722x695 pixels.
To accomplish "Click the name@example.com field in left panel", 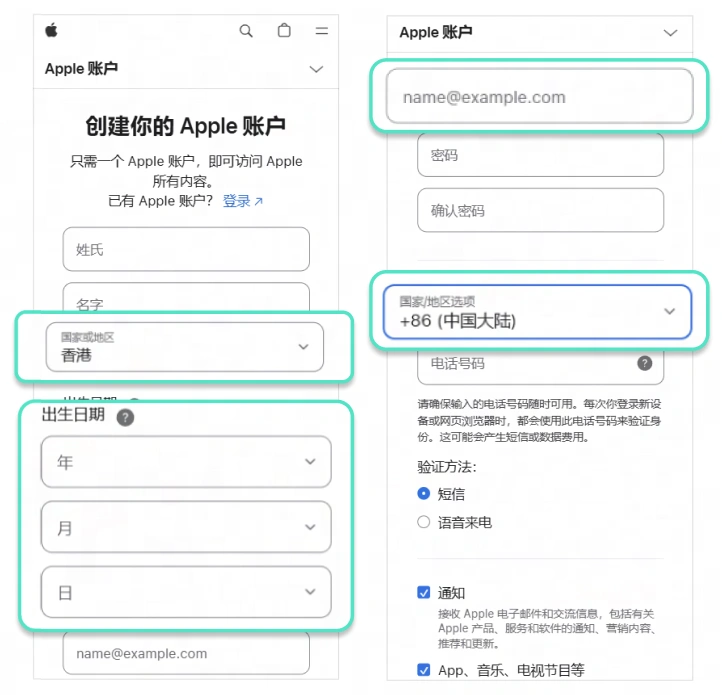I will [x=186, y=653].
